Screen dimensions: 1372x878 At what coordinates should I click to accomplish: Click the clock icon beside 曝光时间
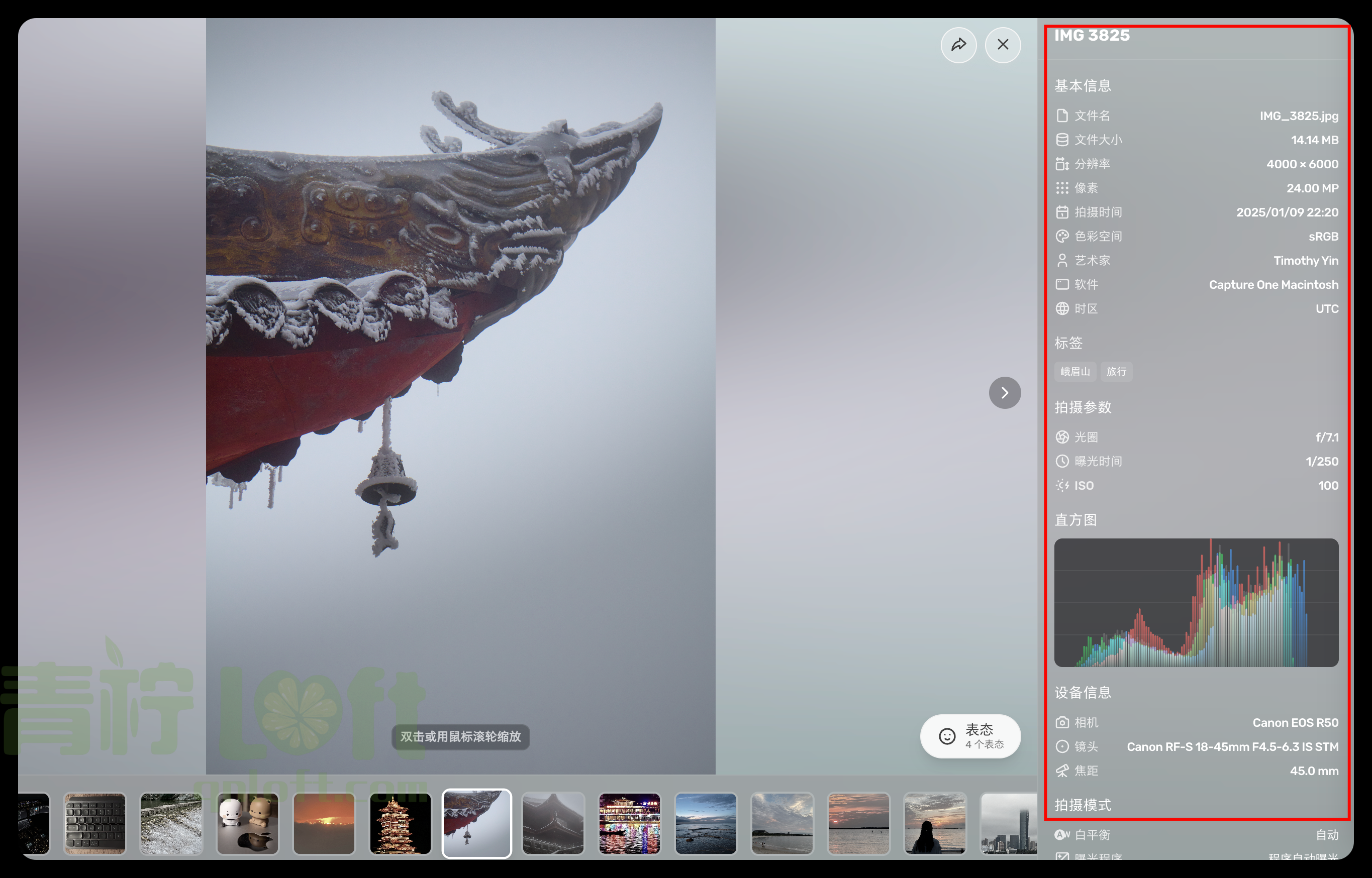tap(1061, 461)
